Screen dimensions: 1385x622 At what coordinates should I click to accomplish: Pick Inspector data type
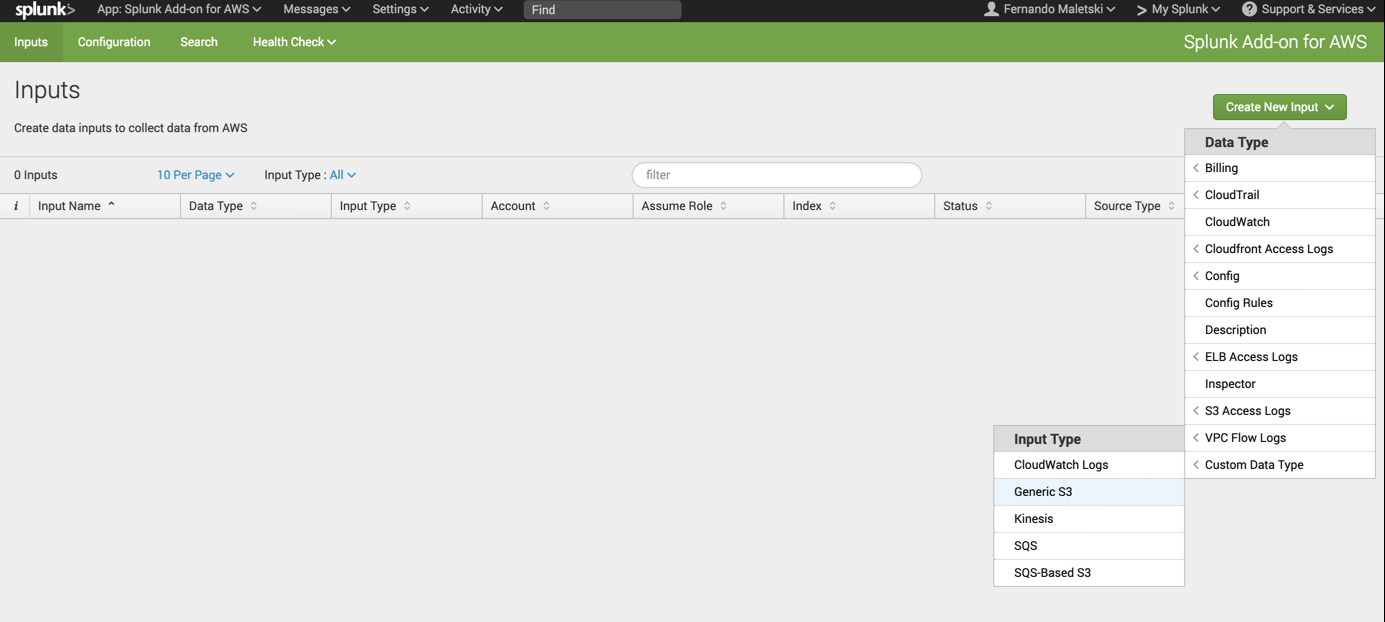1280,384
